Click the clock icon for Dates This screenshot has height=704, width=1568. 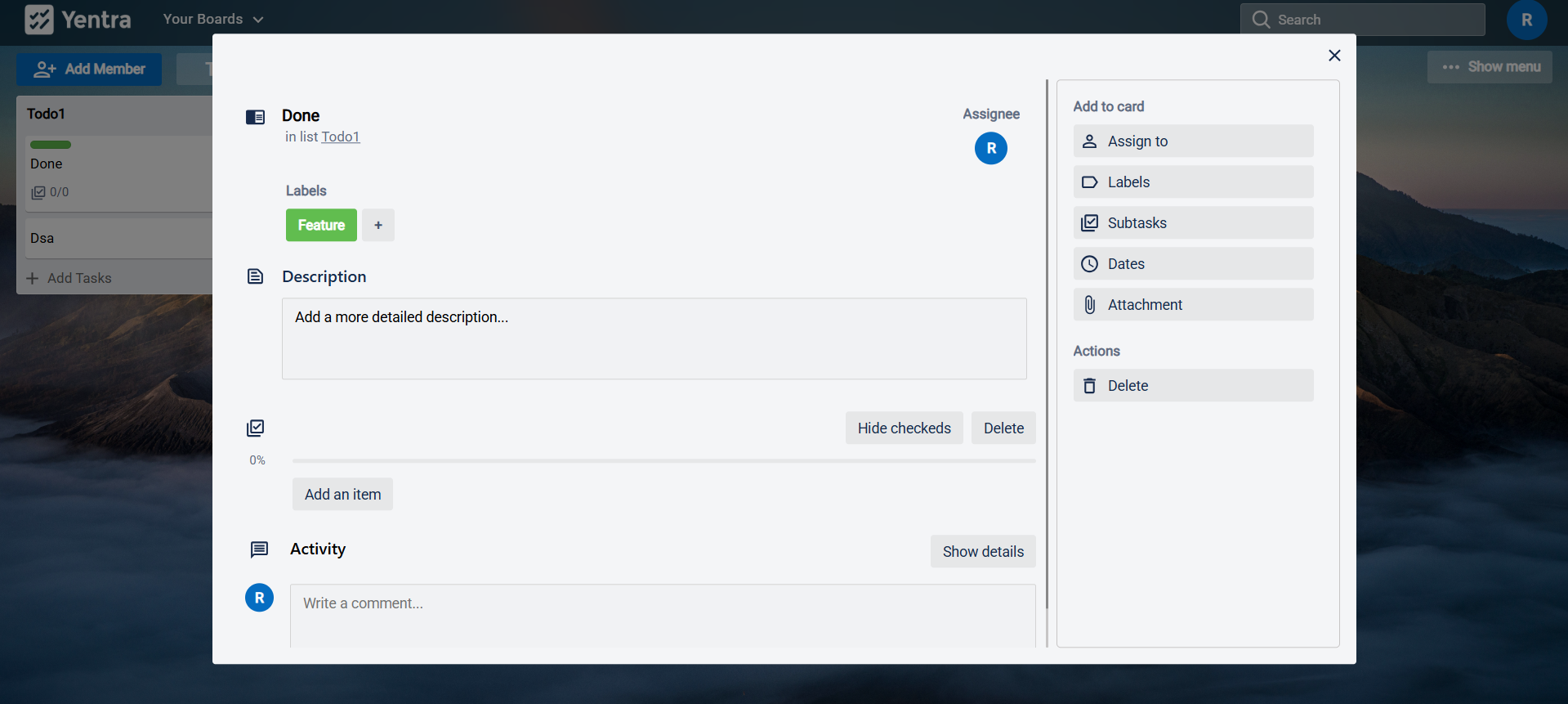tap(1089, 264)
